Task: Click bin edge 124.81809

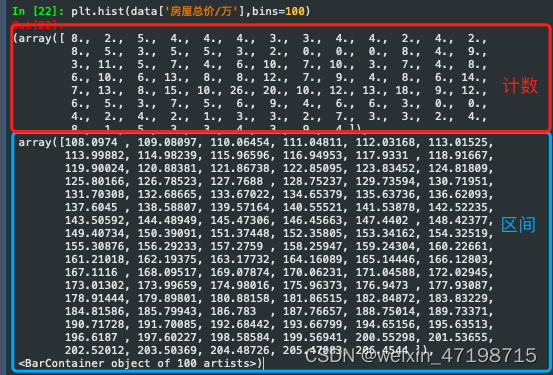Action: click(x=458, y=168)
